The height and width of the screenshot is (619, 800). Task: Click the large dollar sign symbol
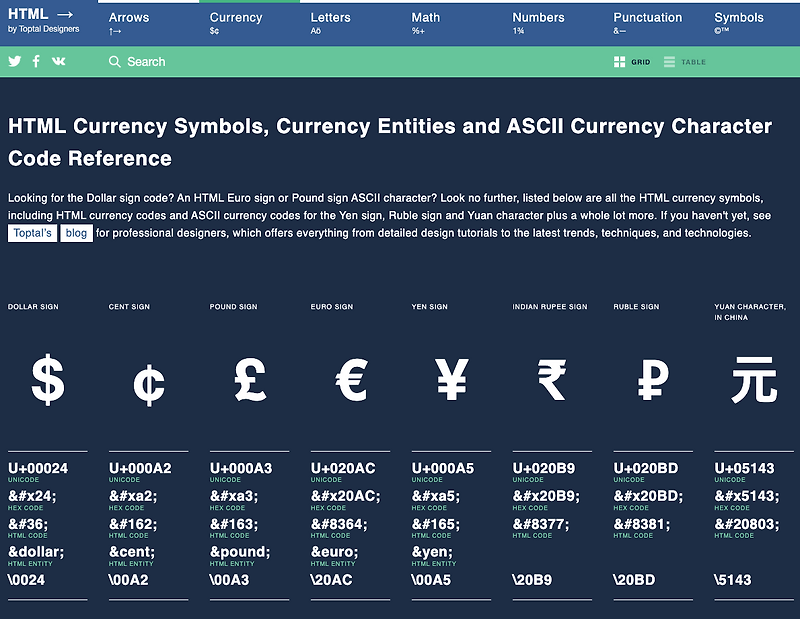[x=48, y=380]
